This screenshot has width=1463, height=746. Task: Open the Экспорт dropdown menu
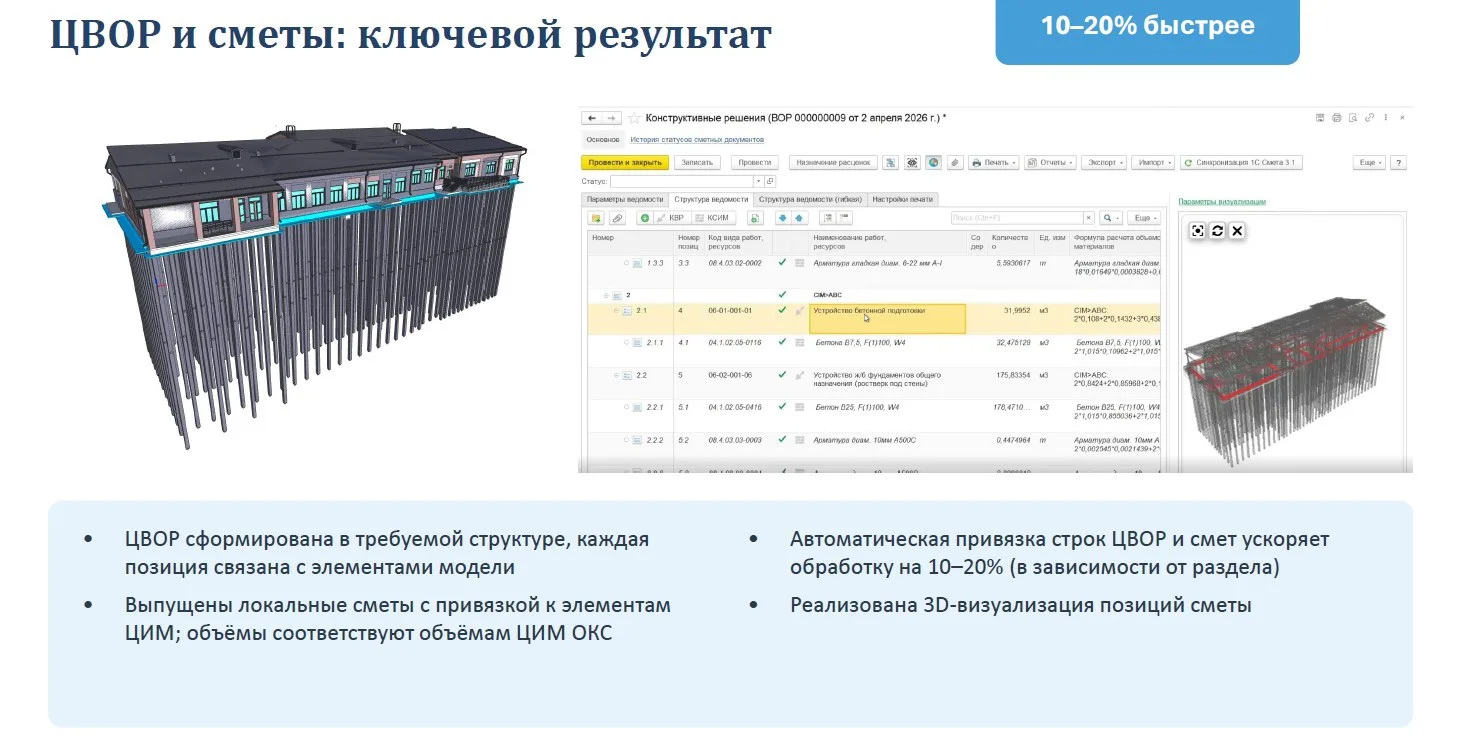point(1104,162)
